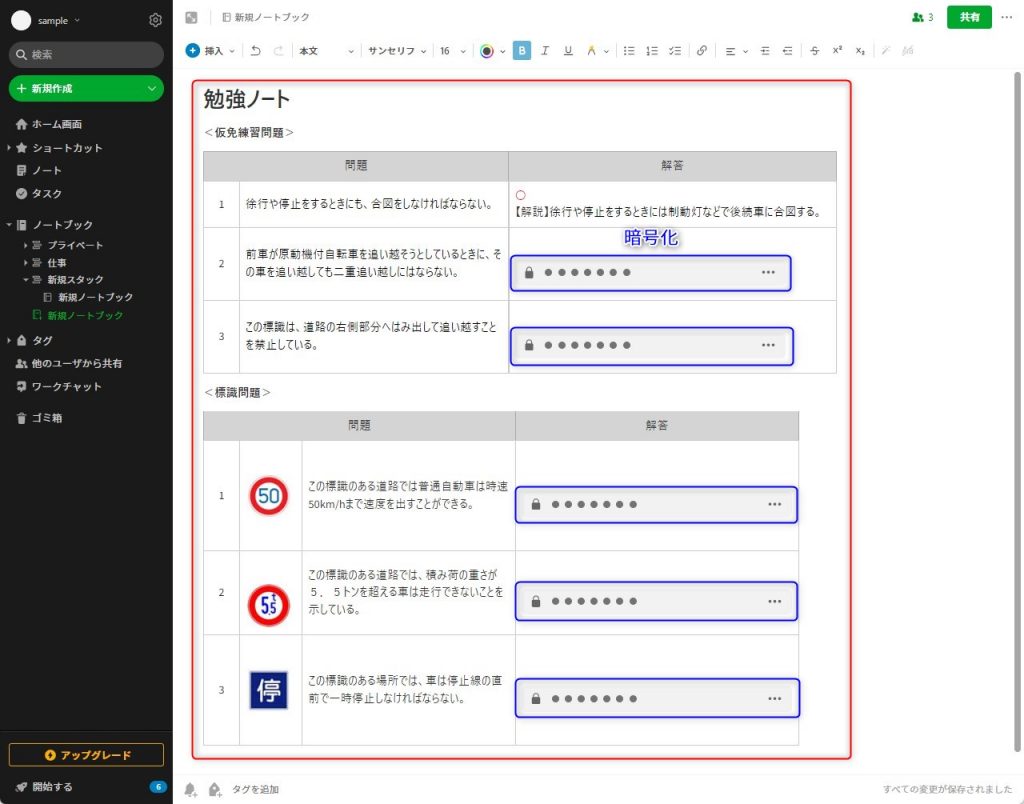Add a reminder with the bell icon
Image resolution: width=1024 pixels, height=804 pixels.
190,789
